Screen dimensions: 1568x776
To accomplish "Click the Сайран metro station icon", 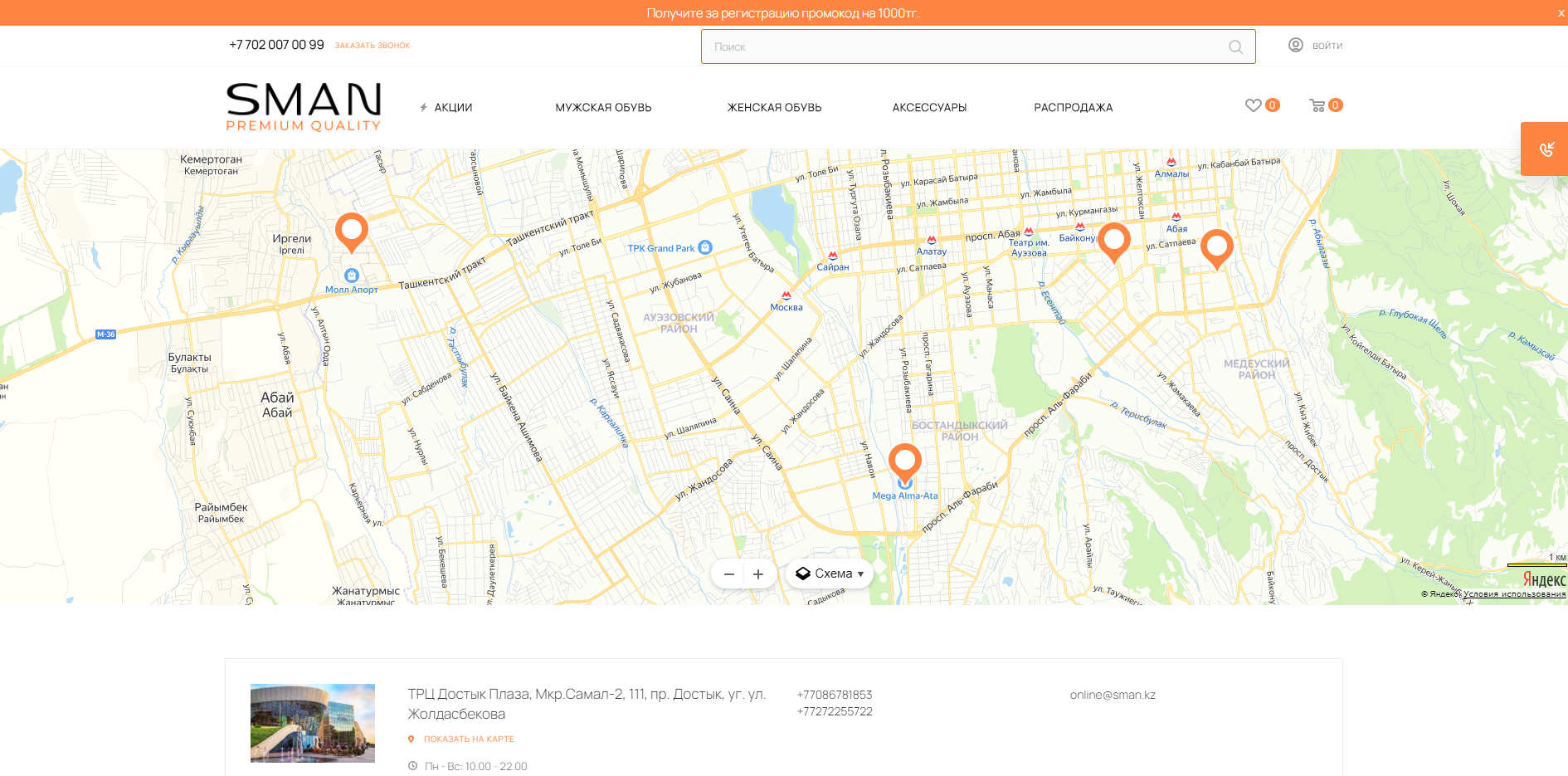I will pos(833,256).
